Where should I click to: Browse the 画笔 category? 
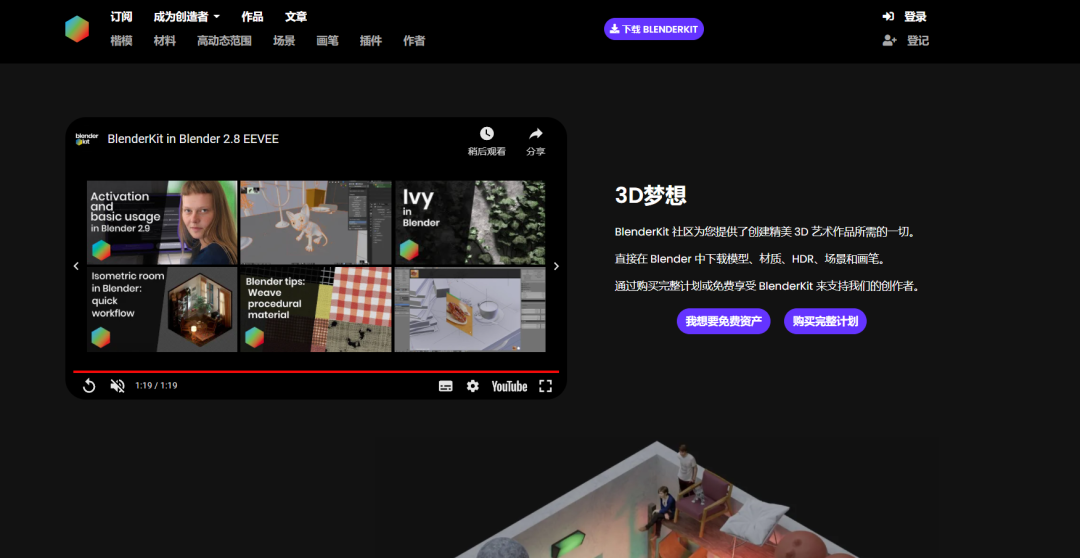327,41
